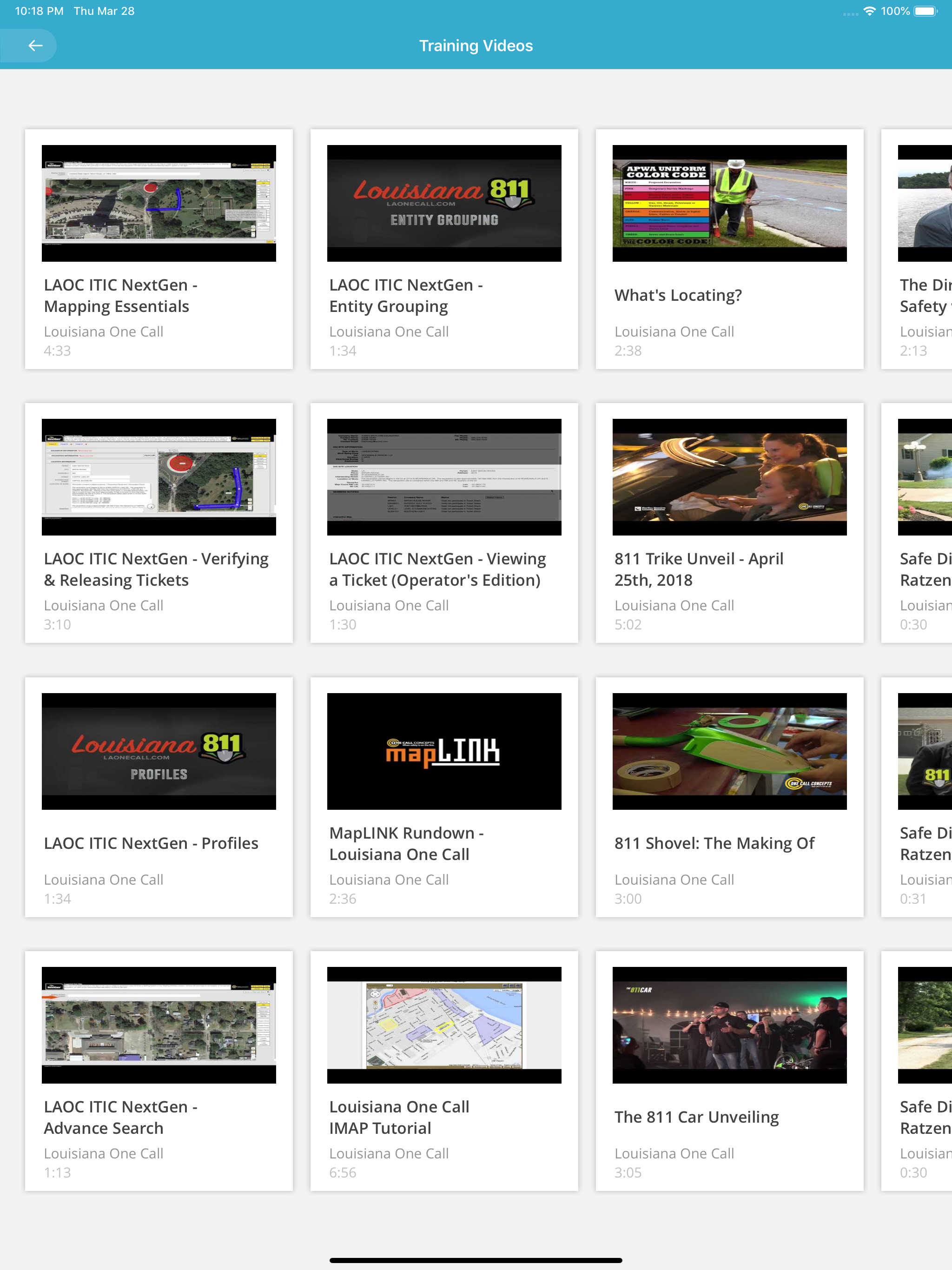
Task: Open the Louisiana 811 Profiles thumbnail
Action: coord(159,751)
